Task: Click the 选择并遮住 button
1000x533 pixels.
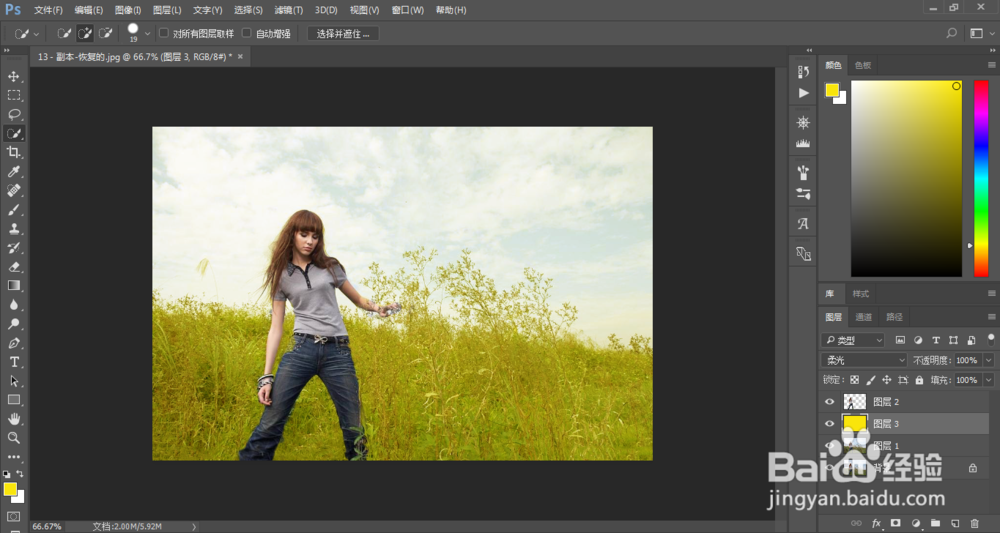Action: coord(343,34)
